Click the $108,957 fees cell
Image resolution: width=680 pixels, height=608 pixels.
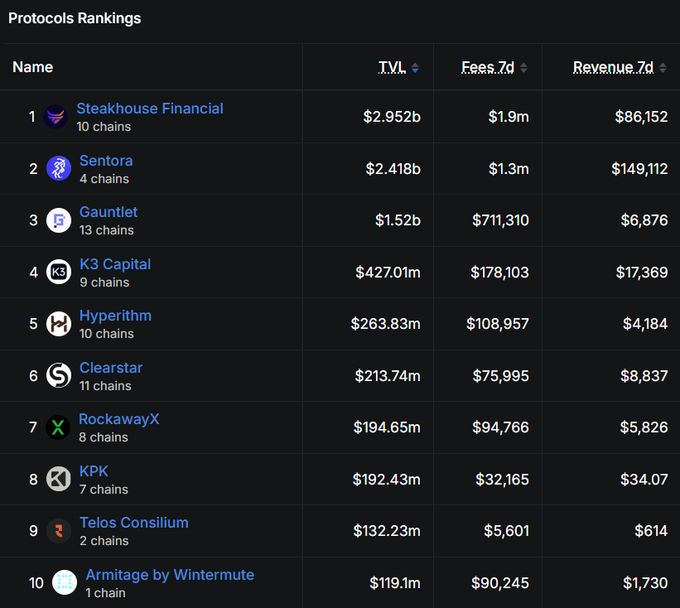(498, 324)
